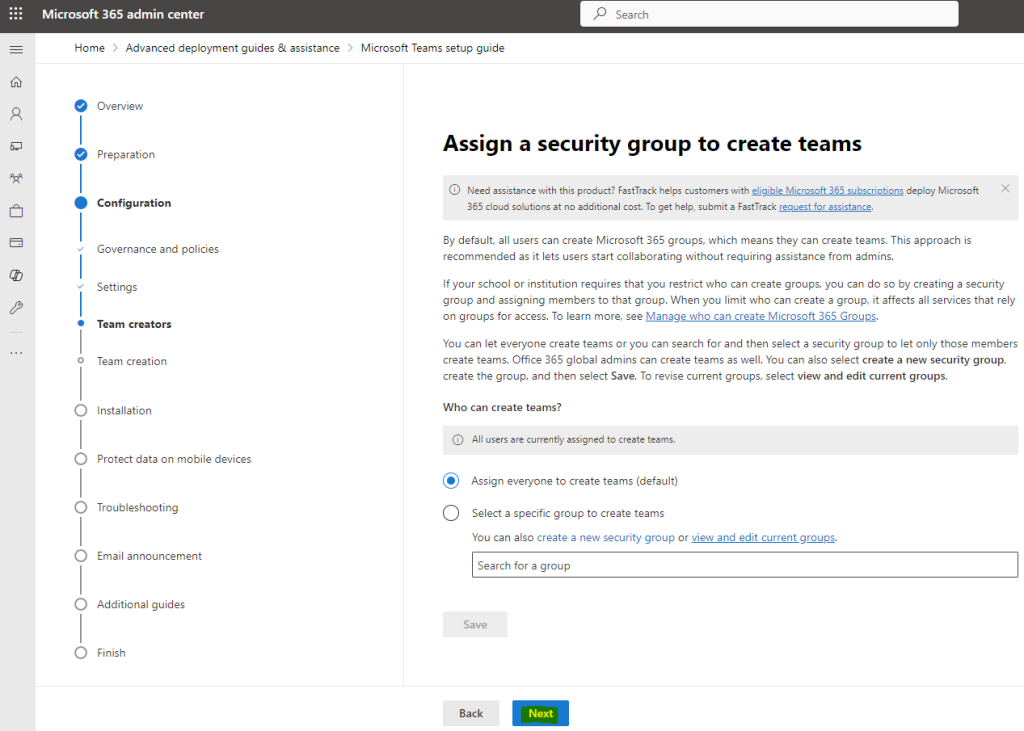Open Governance and policies substep
Viewport: 1024px width, 731px height.
click(157, 249)
